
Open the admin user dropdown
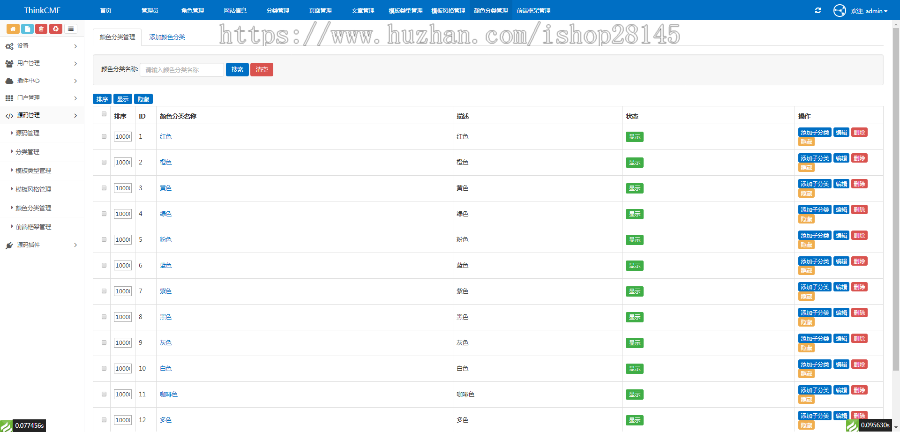point(870,10)
